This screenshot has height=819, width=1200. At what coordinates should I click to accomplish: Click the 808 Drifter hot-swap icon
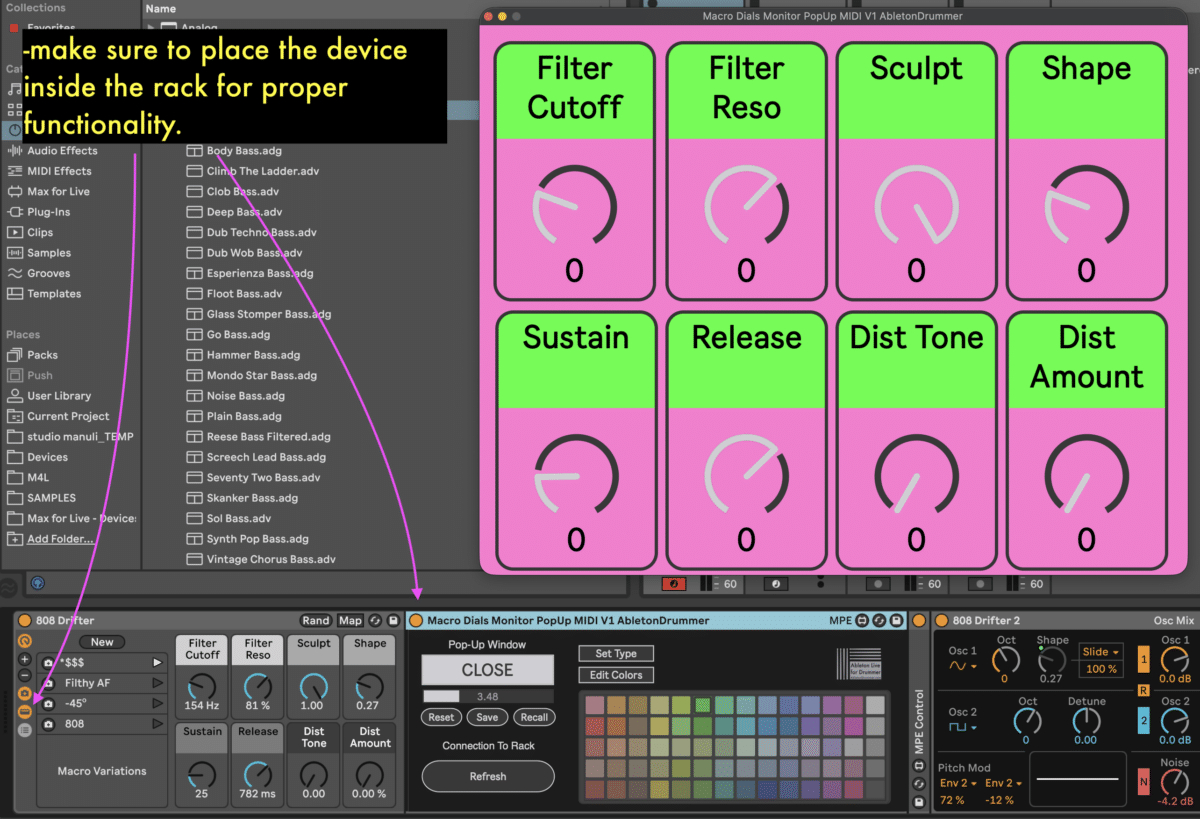(x=376, y=621)
